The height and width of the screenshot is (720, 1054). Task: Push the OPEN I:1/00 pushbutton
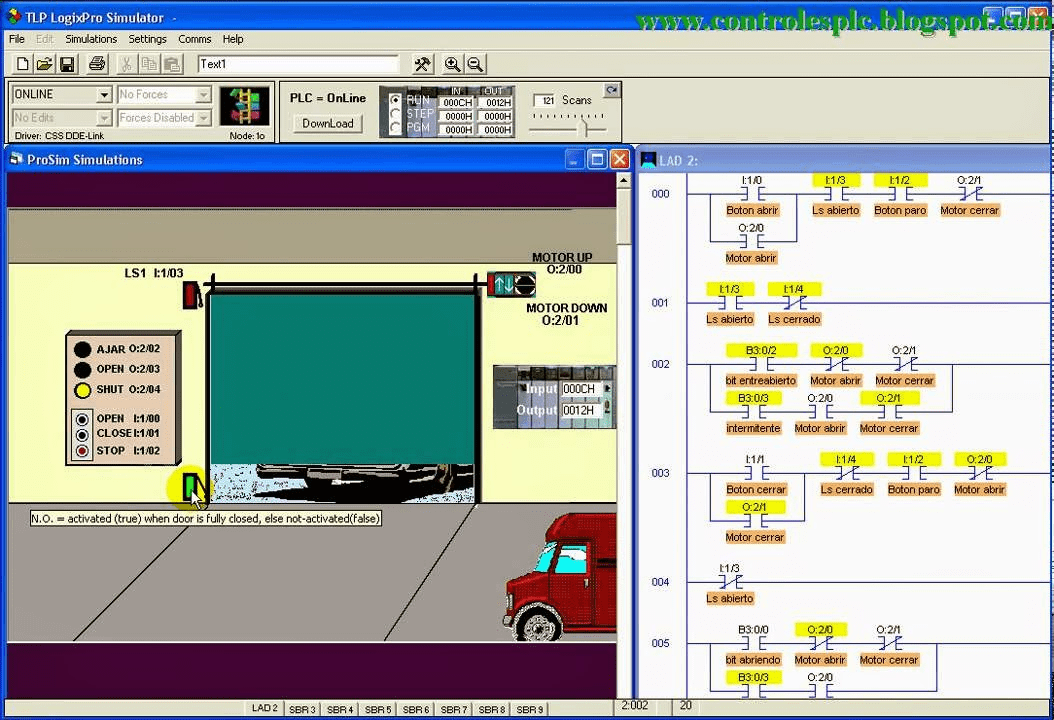82,418
